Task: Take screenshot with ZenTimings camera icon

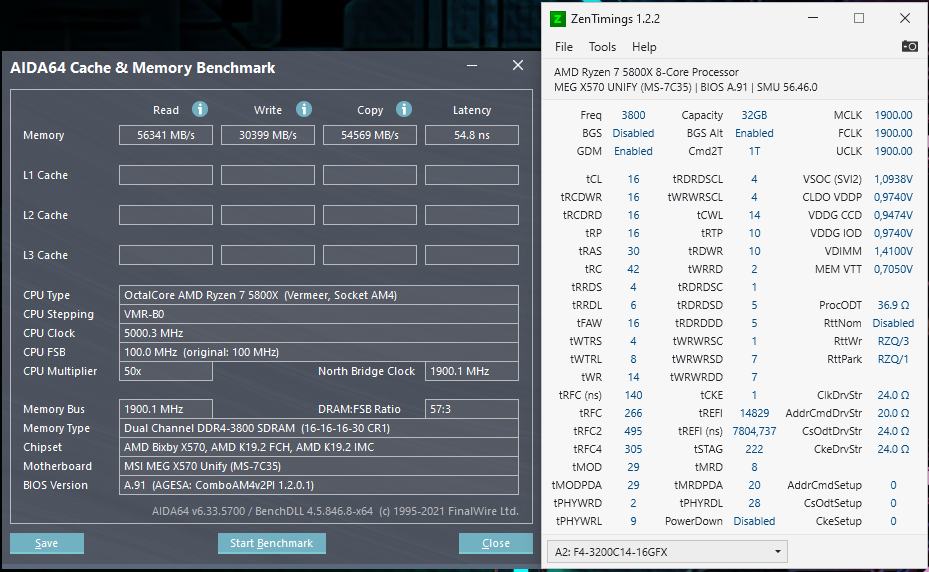Action: pos(909,46)
